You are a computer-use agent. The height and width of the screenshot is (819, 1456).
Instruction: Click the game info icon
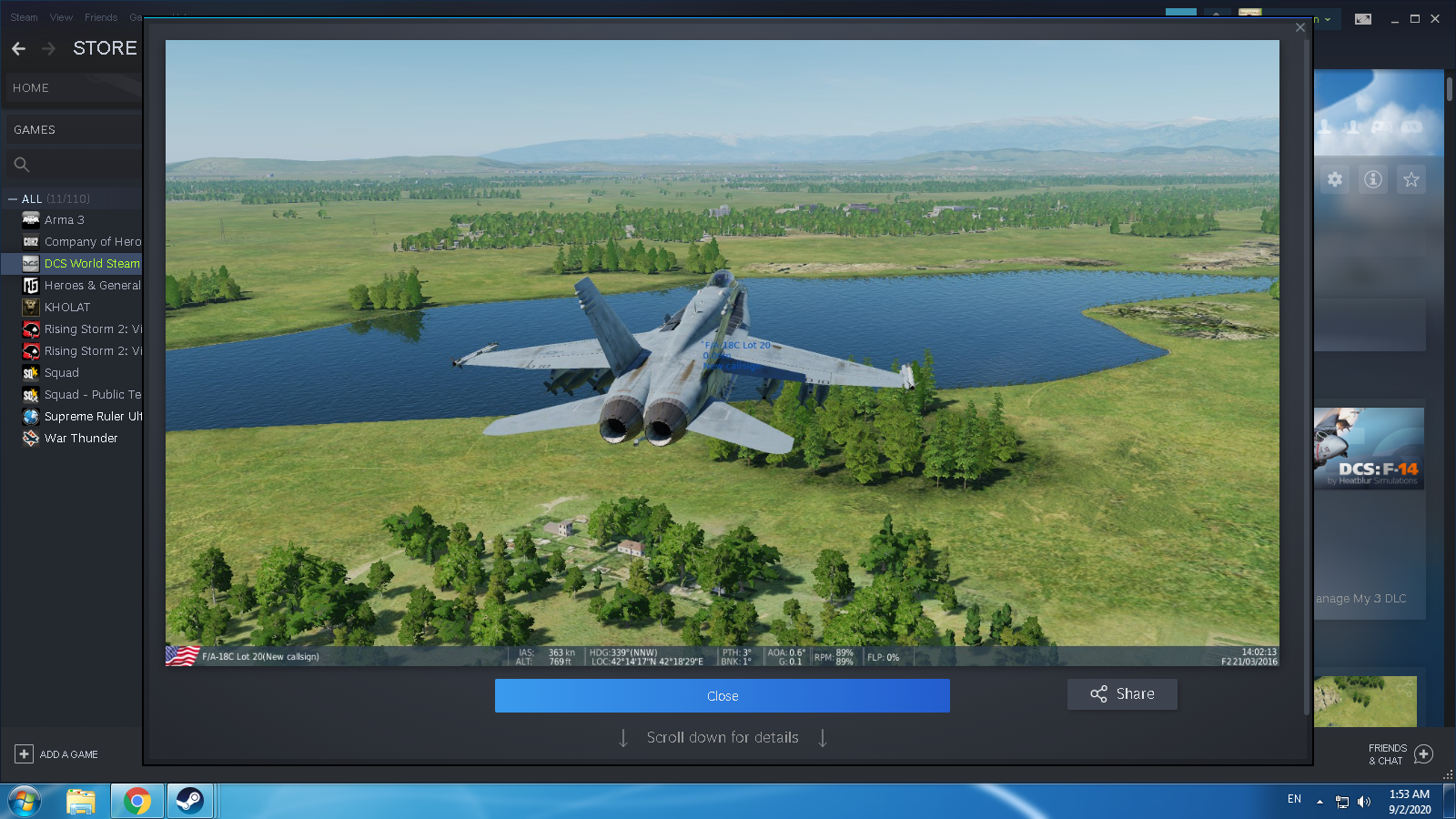[x=1372, y=179]
